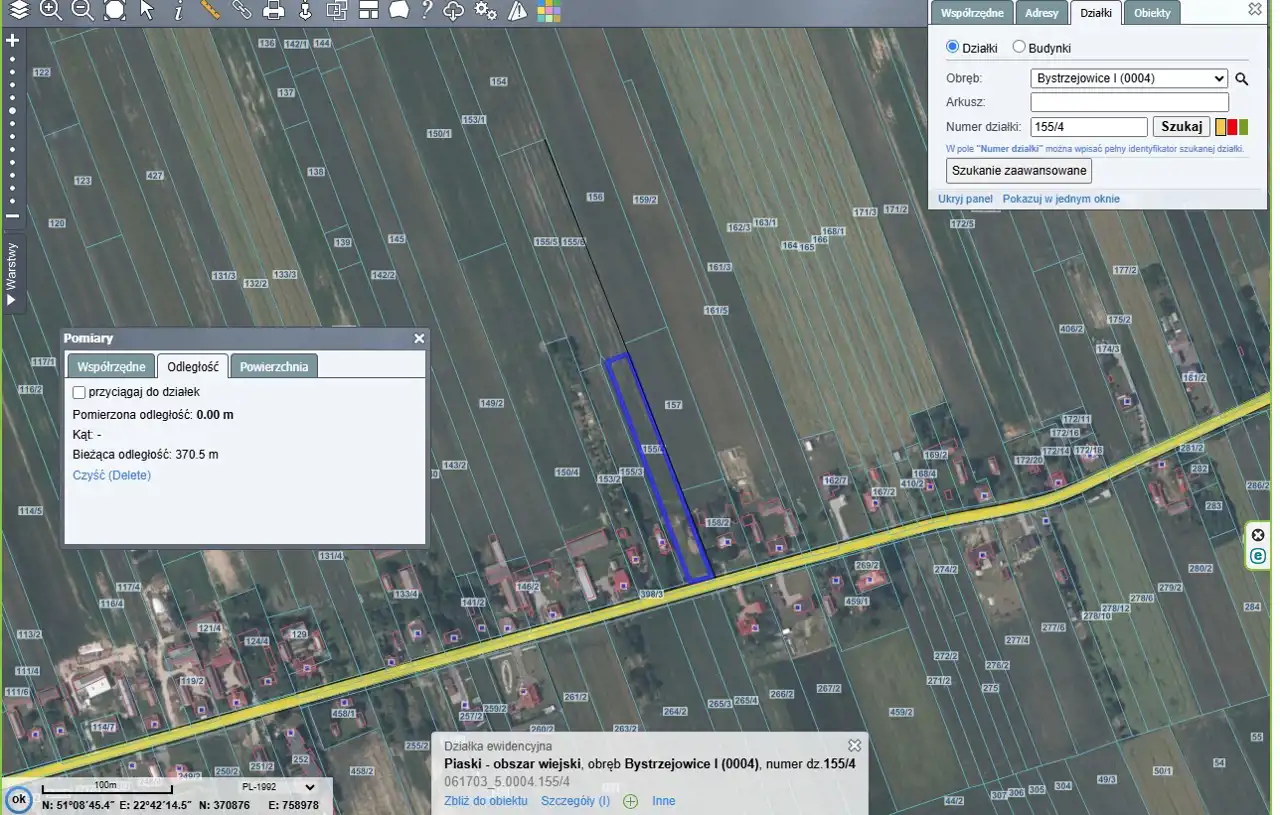Image resolution: width=1280 pixels, height=815 pixels.
Task: Switch to the Powierzchnia tab
Action: pyautogui.click(x=273, y=366)
